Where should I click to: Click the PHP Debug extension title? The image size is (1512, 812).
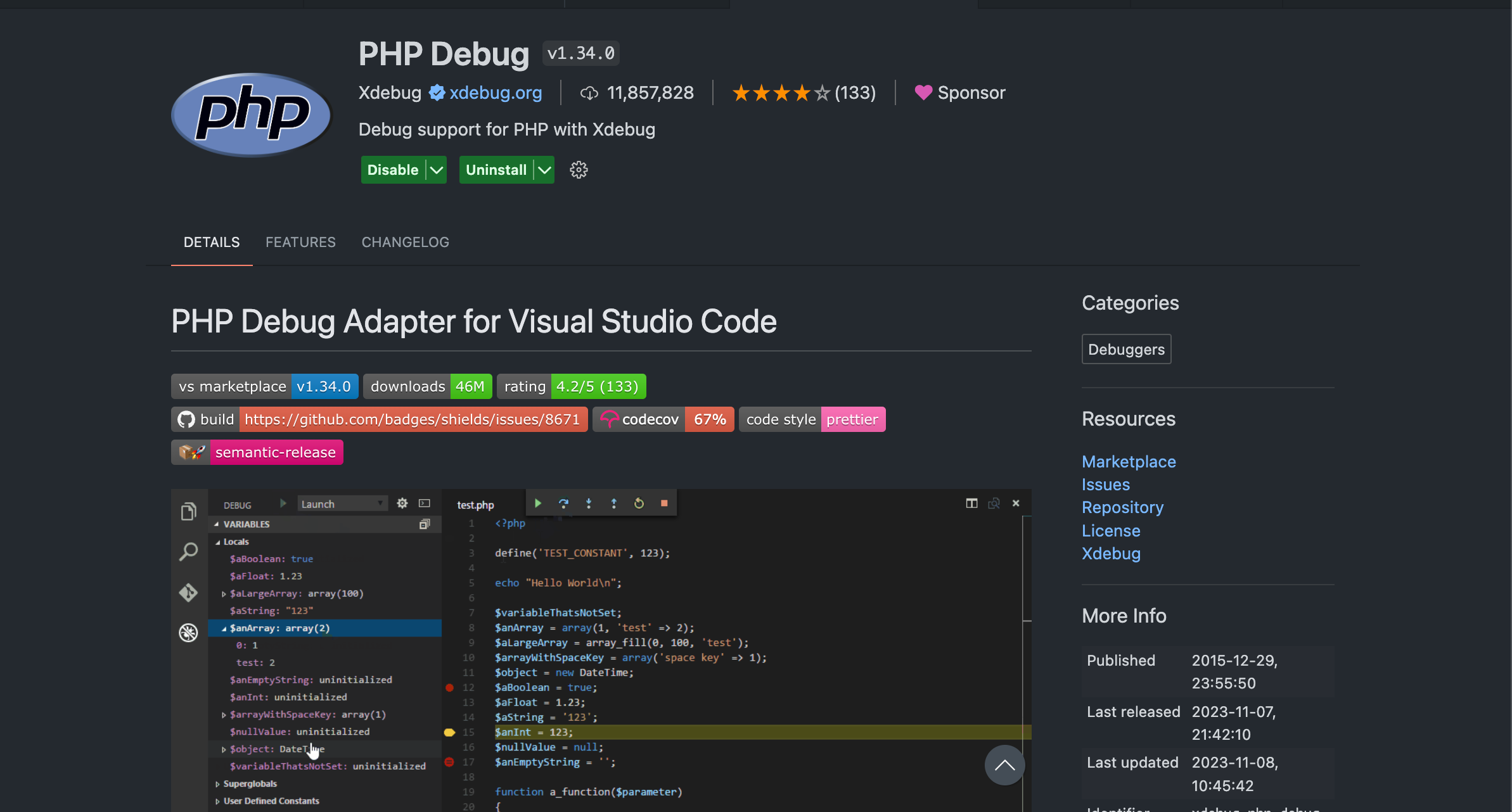click(444, 54)
